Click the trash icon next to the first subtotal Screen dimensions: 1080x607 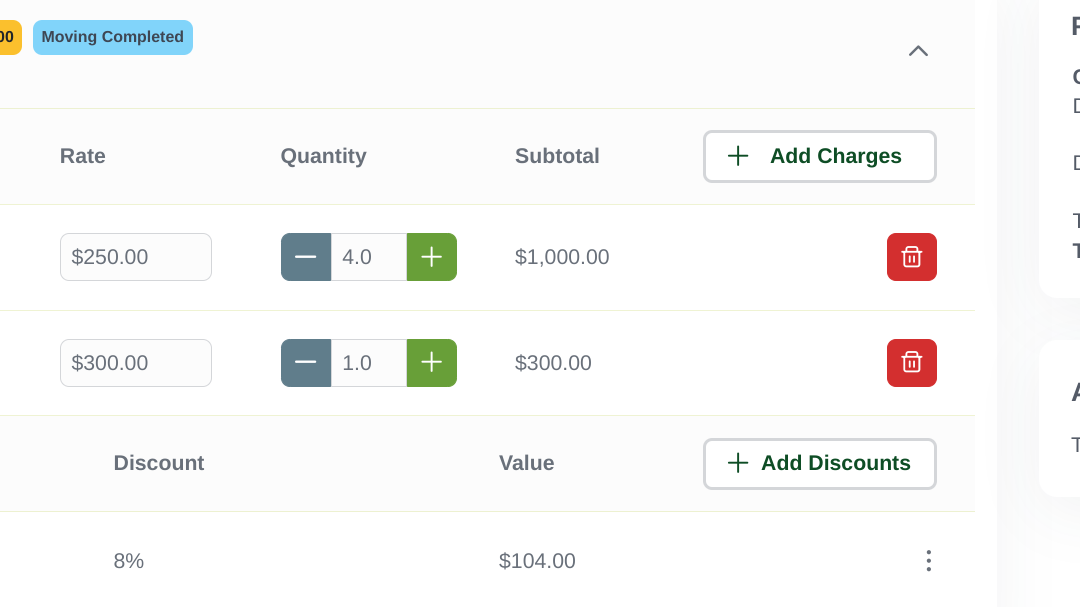click(x=911, y=257)
